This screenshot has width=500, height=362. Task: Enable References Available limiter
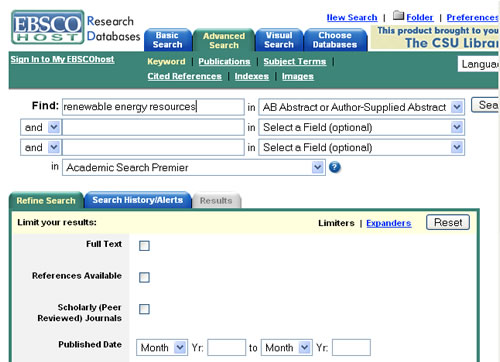coord(144,277)
